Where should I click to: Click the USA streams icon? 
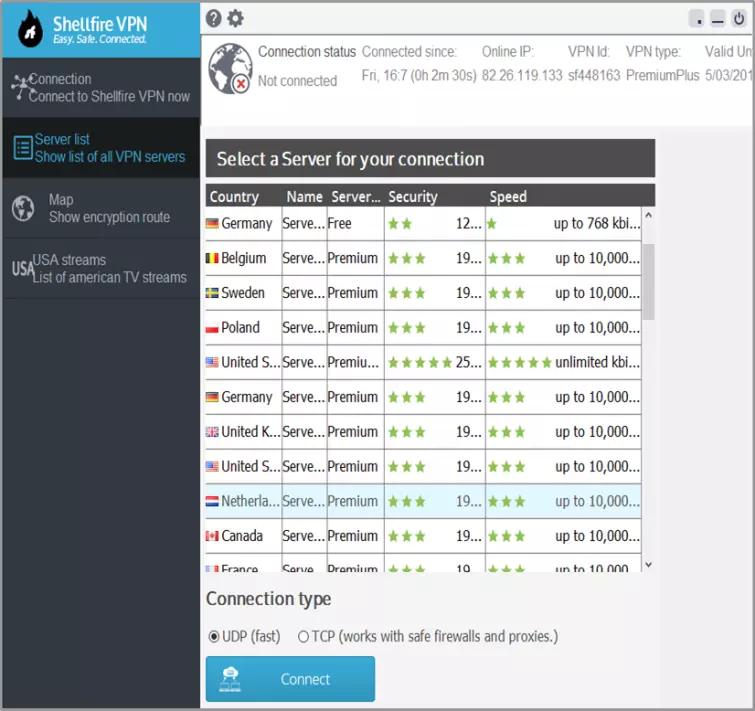(x=21, y=268)
